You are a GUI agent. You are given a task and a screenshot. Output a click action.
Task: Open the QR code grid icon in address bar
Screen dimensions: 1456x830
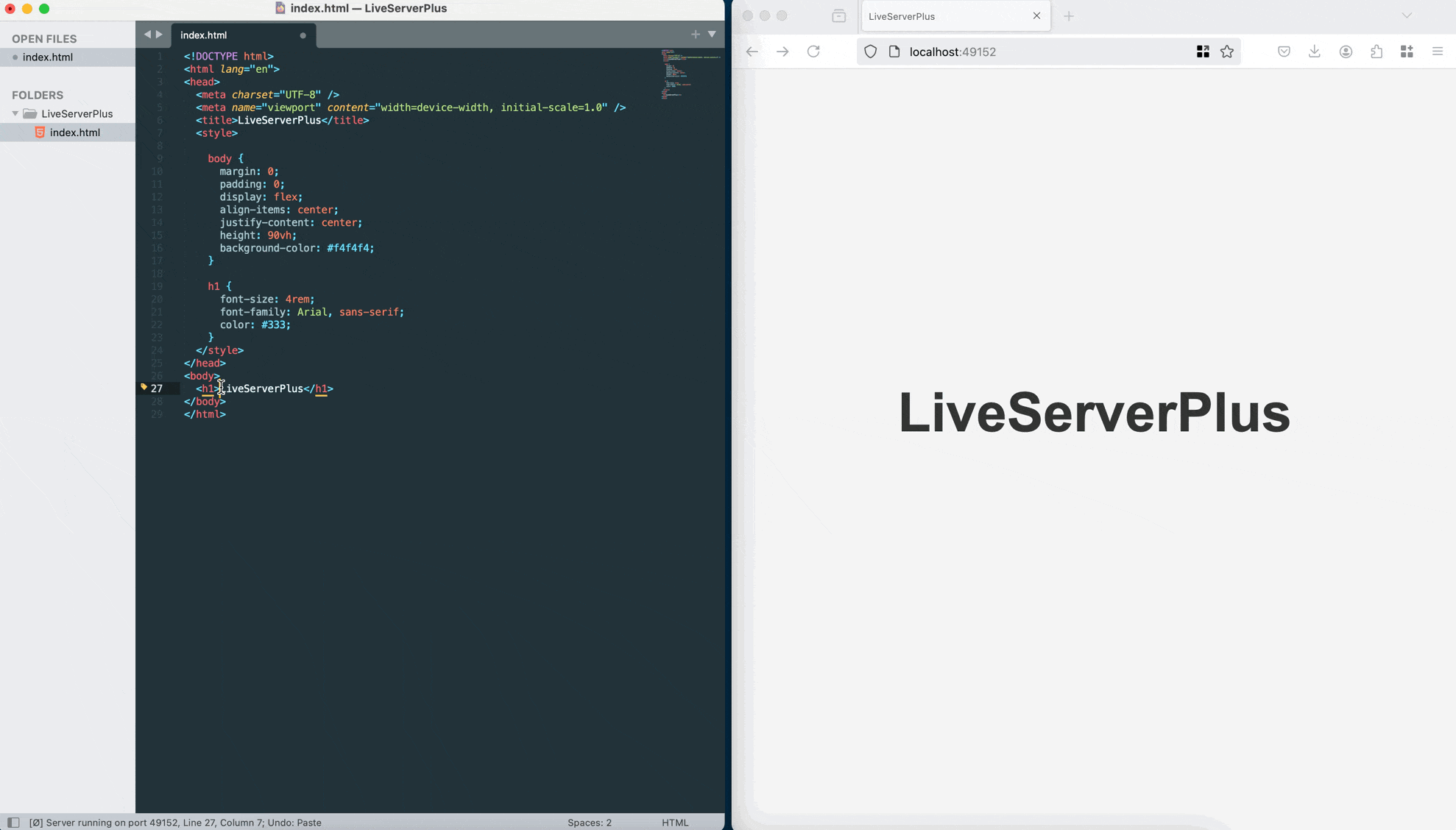[1203, 52]
